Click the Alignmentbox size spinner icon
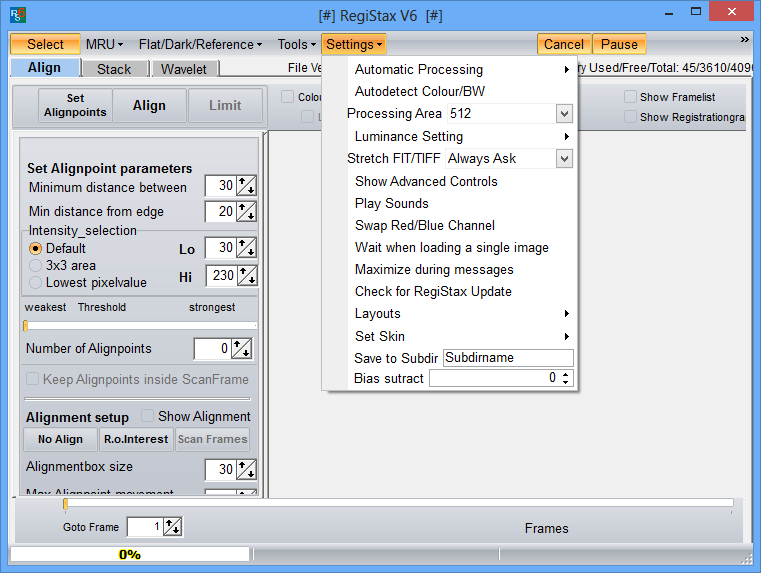Image resolution: width=761 pixels, height=573 pixels. (x=246, y=470)
